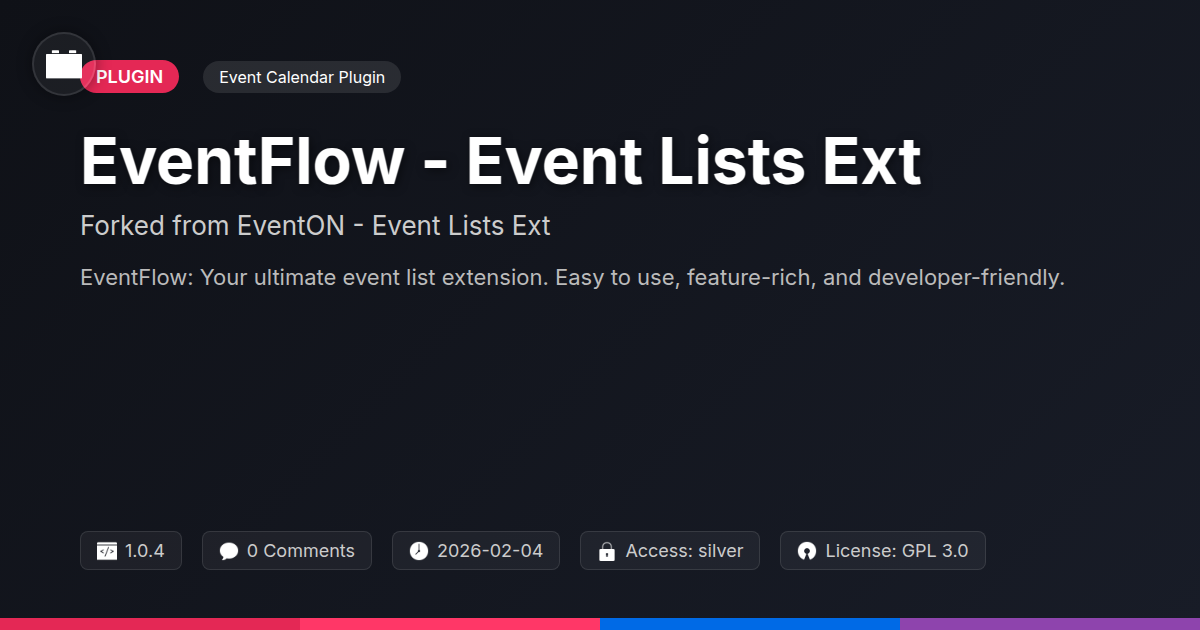Screen dimensions: 1200x630
Task: Click the red bottom color stripe
Action: pyautogui.click(x=150, y=624)
